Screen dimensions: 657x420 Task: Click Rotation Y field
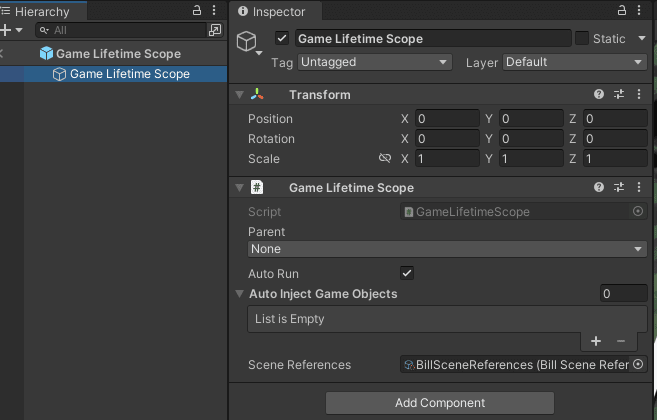click(531, 139)
